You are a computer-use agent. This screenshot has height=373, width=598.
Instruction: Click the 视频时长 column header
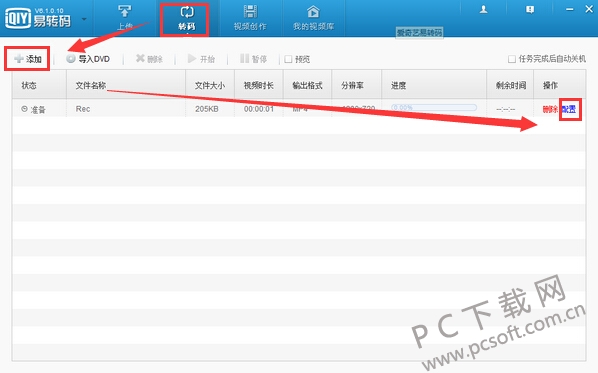(259, 85)
